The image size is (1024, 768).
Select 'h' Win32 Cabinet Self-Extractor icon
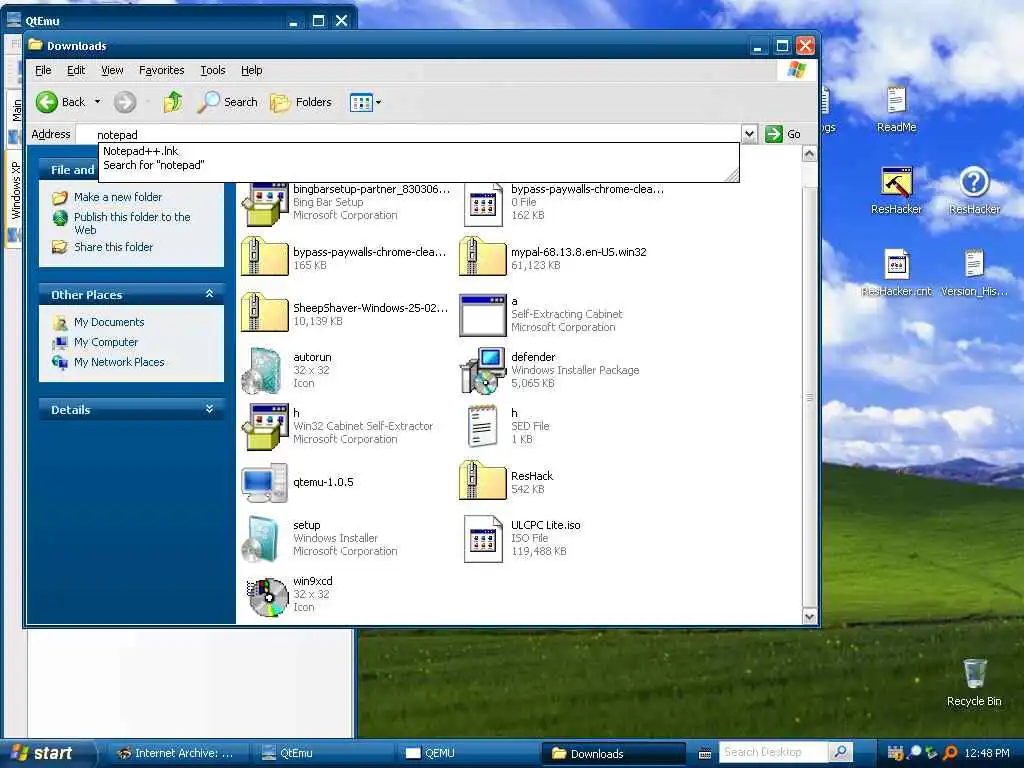click(264, 427)
